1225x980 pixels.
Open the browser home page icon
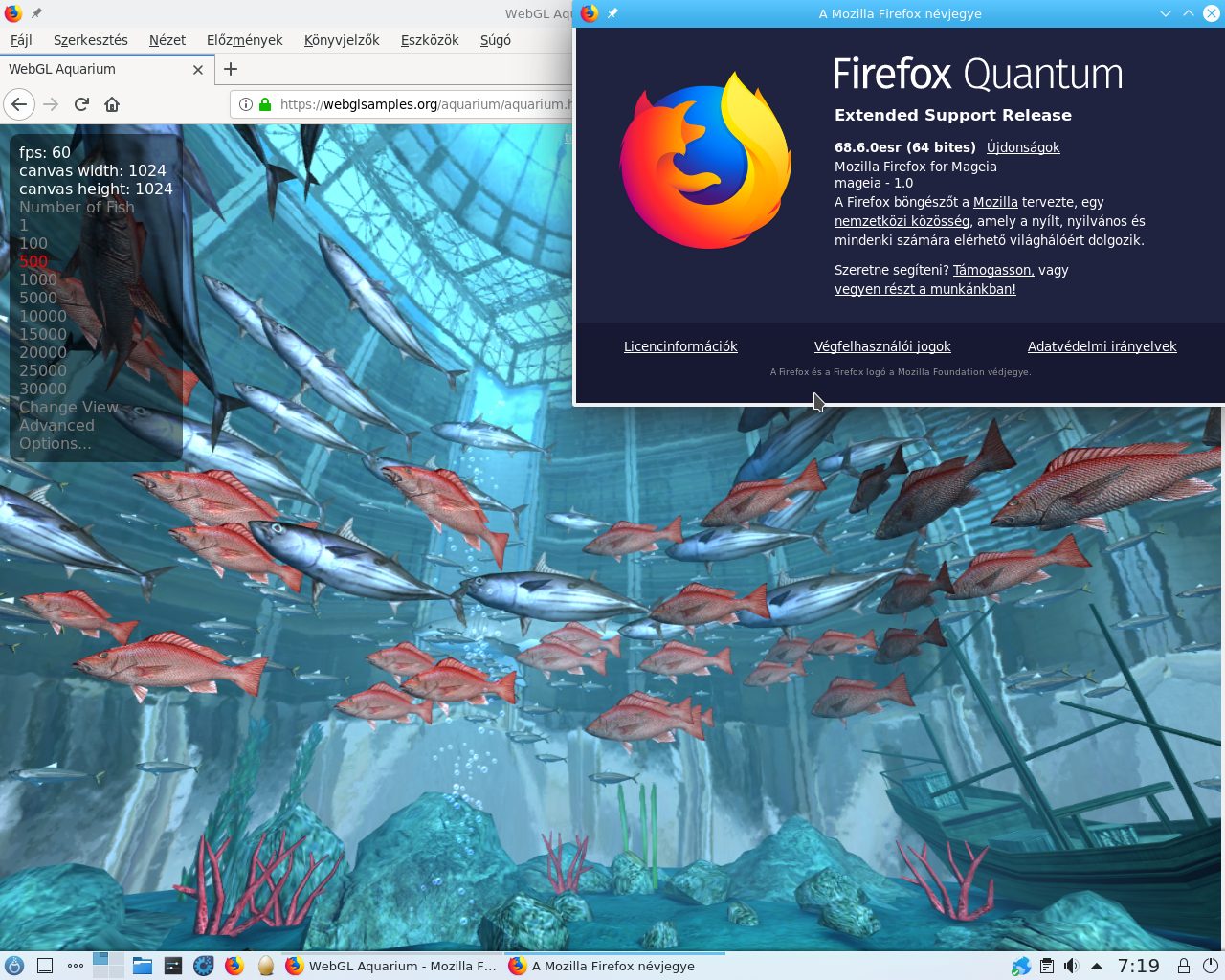click(x=112, y=104)
